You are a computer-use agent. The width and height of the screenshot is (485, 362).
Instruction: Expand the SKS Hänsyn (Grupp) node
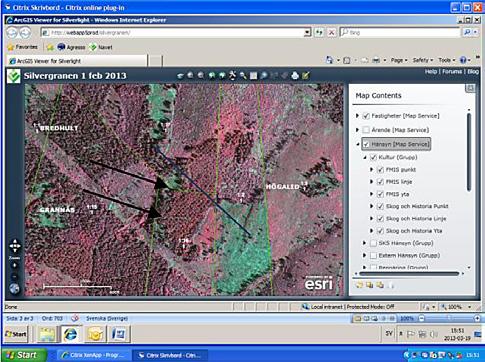[x=365, y=243]
